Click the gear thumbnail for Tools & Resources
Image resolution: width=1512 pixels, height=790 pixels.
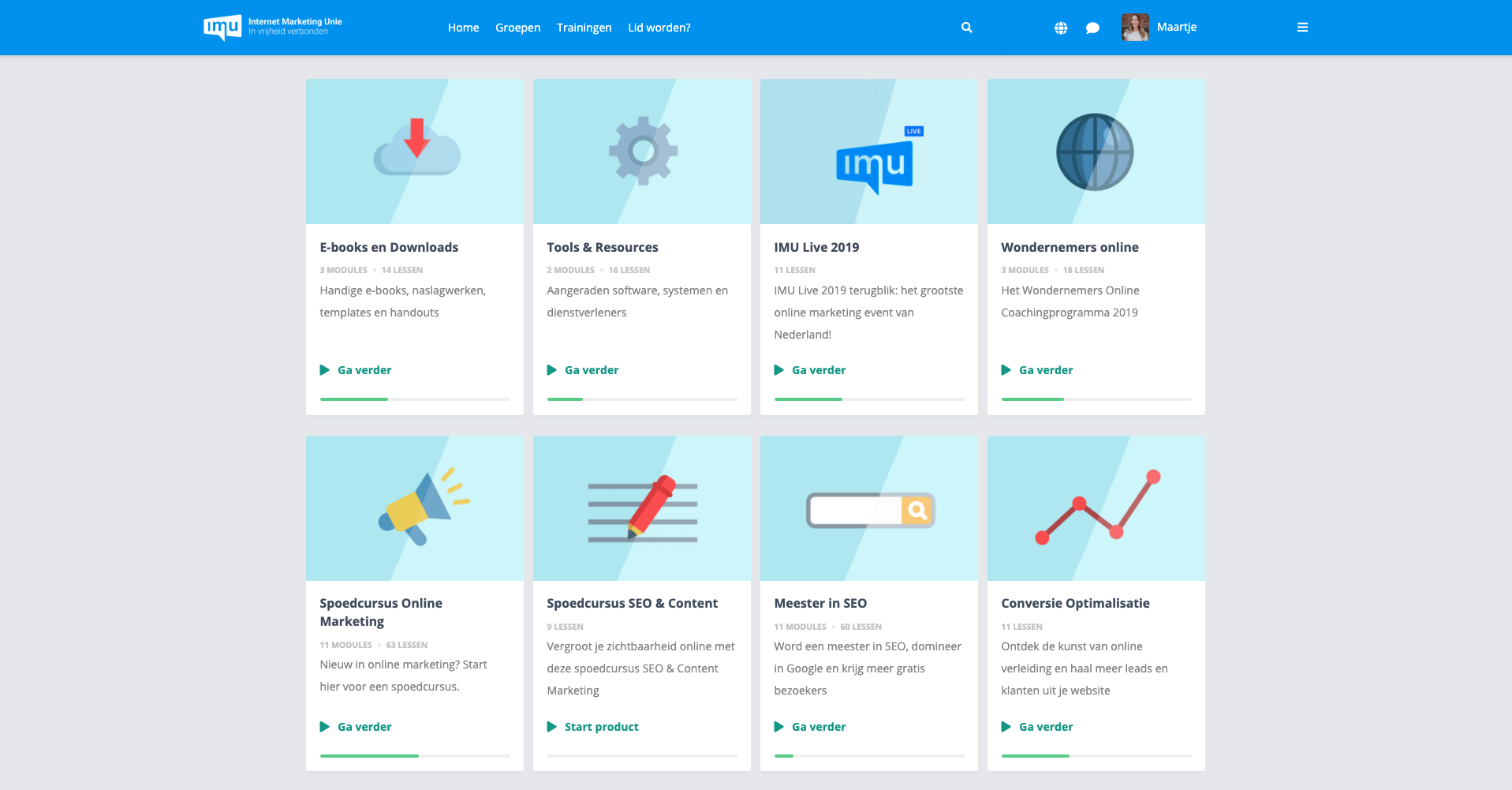[x=642, y=152]
